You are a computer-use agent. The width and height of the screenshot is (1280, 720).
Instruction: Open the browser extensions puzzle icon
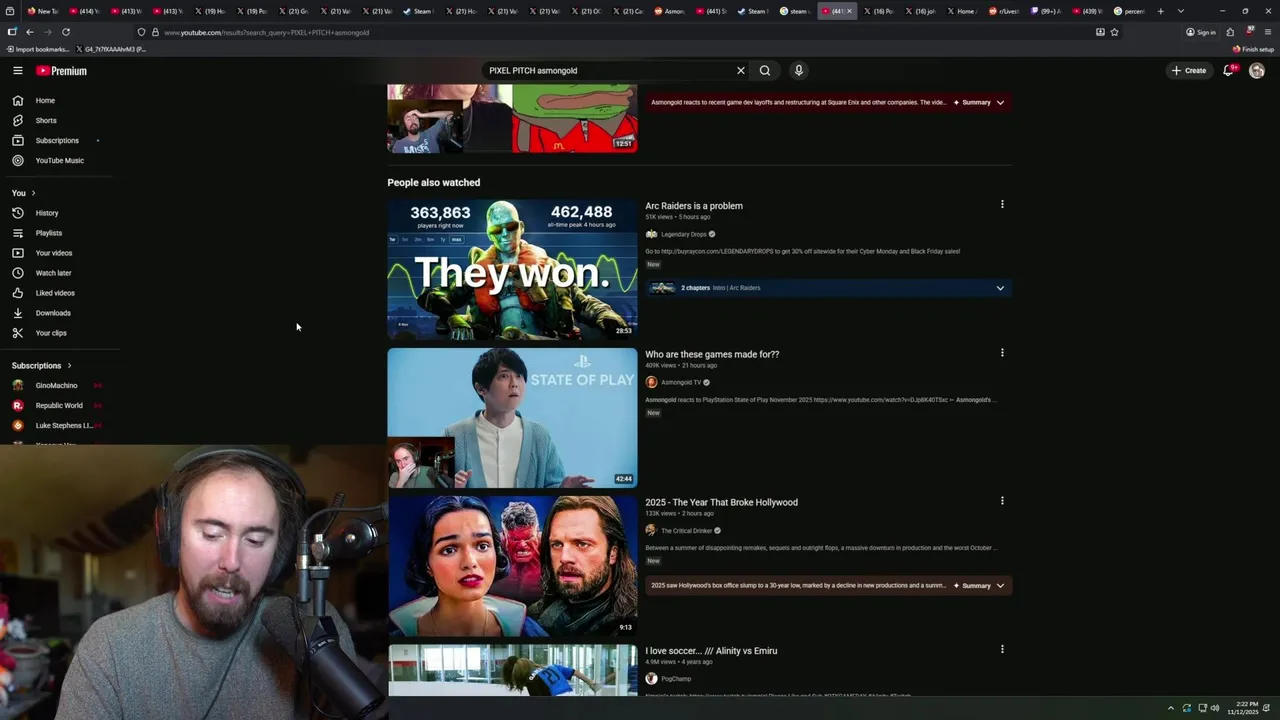click(x=1230, y=32)
